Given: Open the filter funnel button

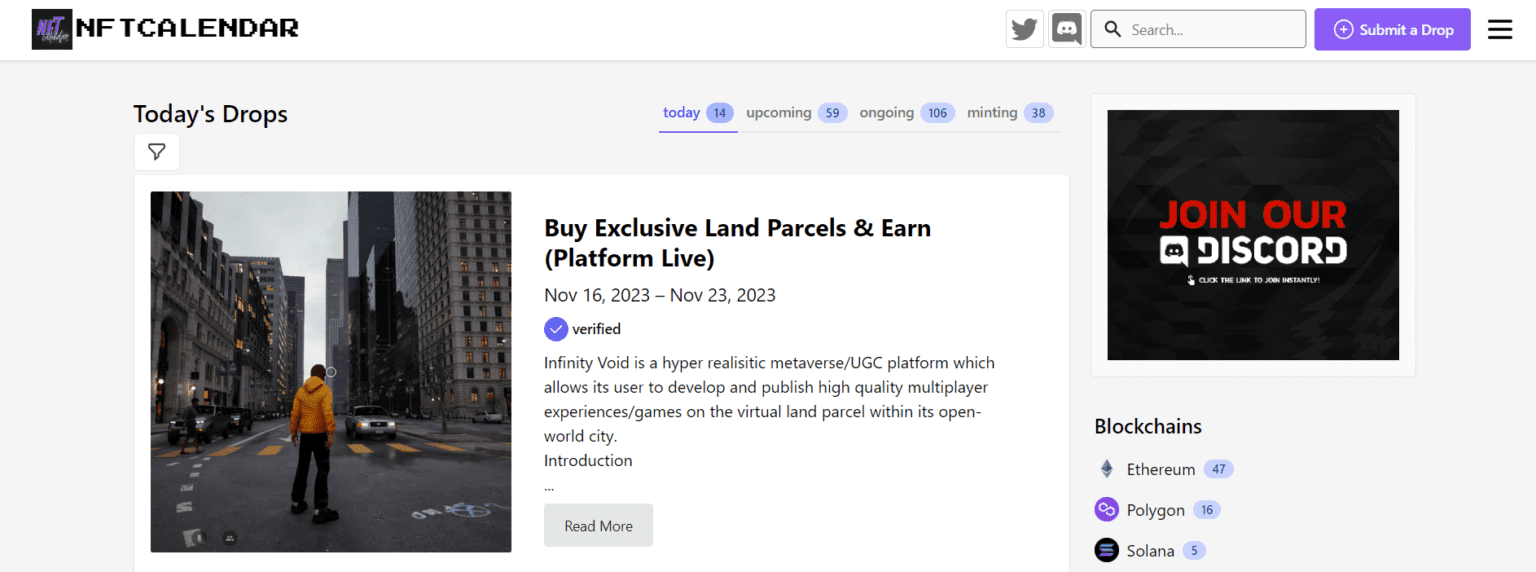Looking at the screenshot, I should [157, 152].
